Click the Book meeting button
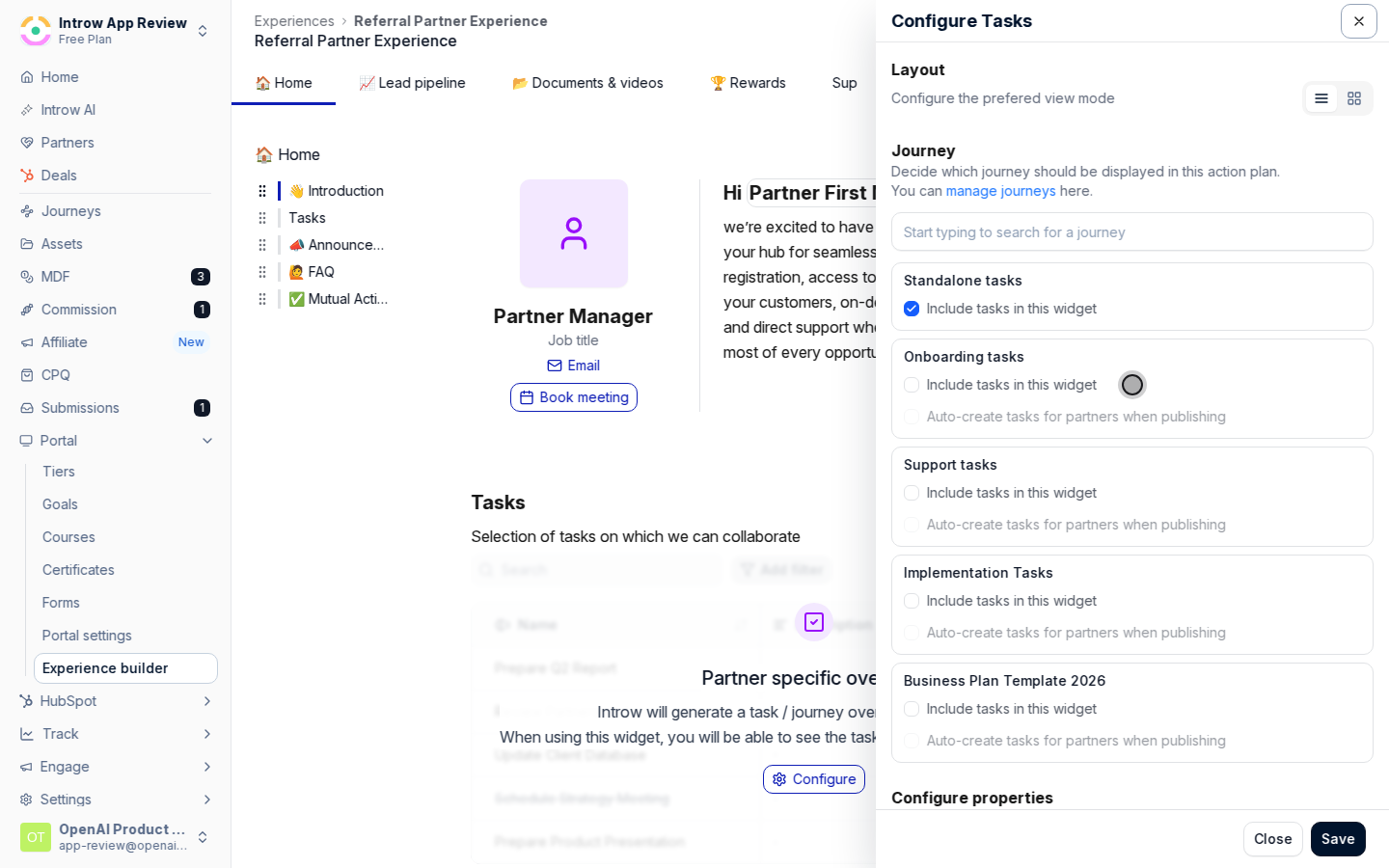Screen dimensions: 1389x868 [x=574, y=397]
